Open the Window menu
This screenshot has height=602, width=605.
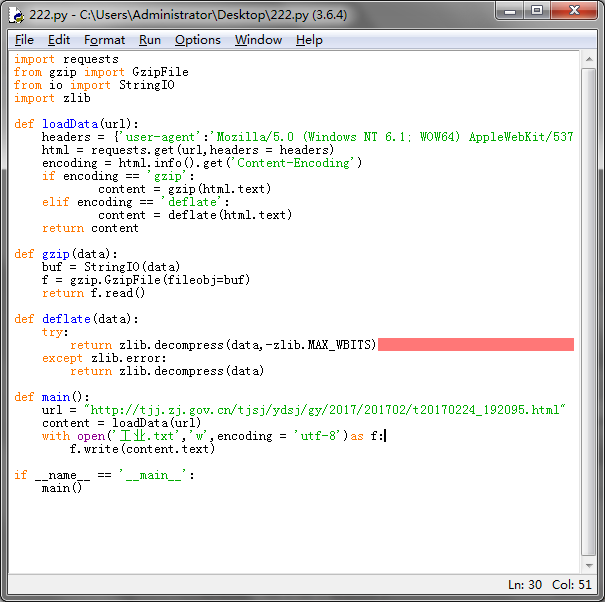pos(258,40)
